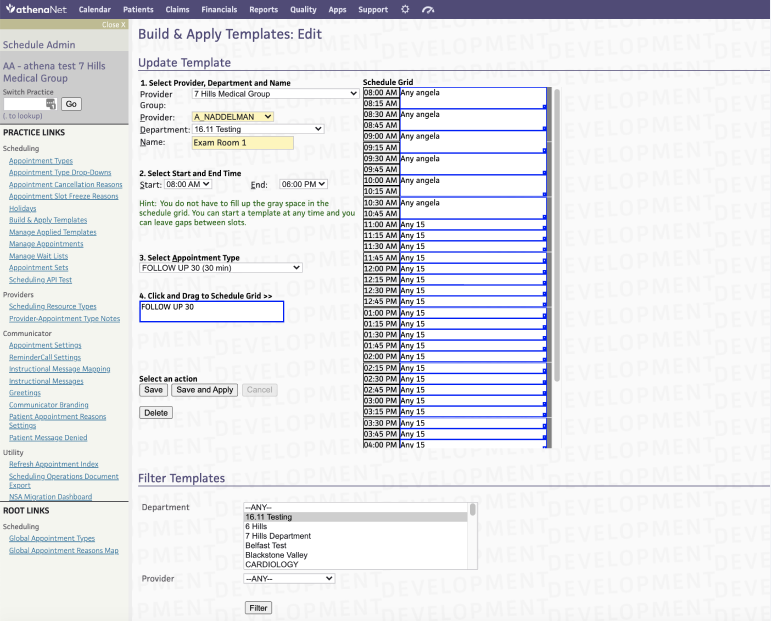771x621 pixels.
Task: Close the Schedule Admin sidebar
Action: [114, 25]
